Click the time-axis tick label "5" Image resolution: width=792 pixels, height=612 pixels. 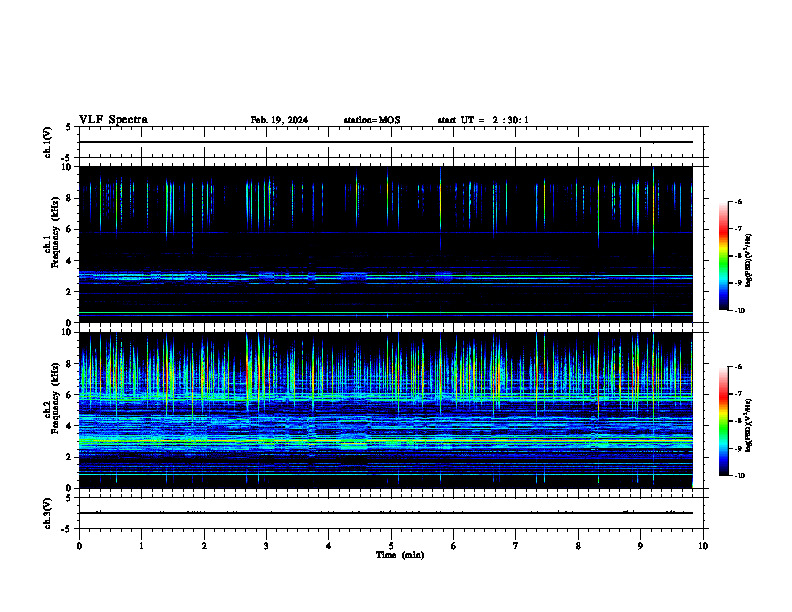tap(391, 545)
